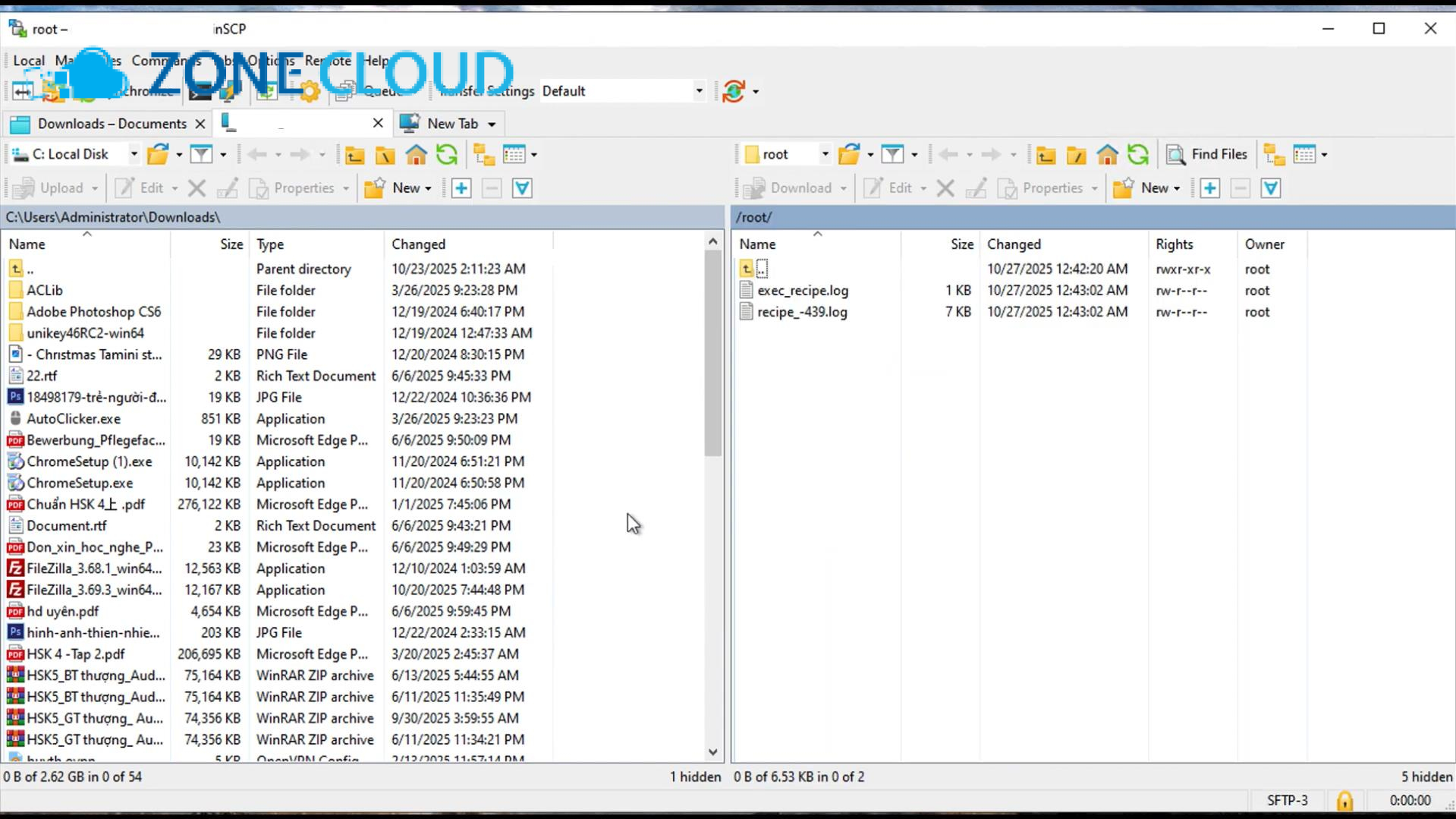The width and height of the screenshot is (1456, 819).
Task: Toggle the lock icon in the status bar
Action: click(x=1344, y=800)
